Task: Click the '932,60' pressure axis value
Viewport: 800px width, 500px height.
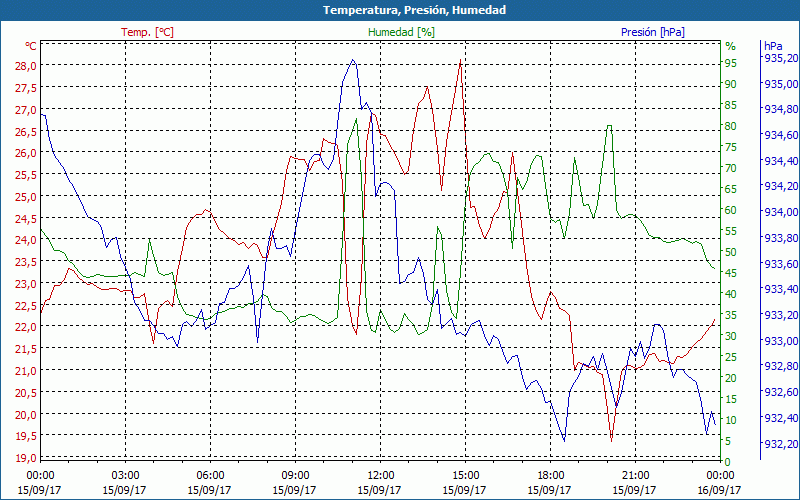Action: (x=781, y=392)
